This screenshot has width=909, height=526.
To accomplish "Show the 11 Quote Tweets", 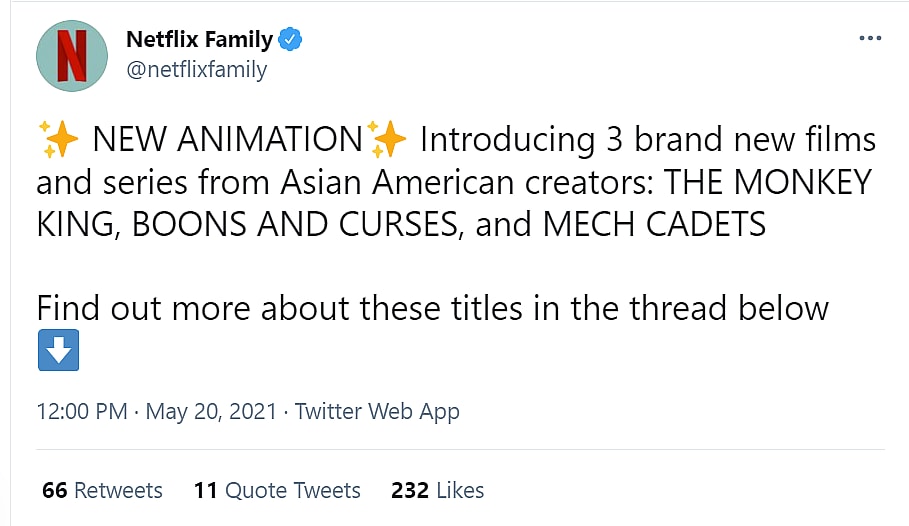I will coord(277,490).
